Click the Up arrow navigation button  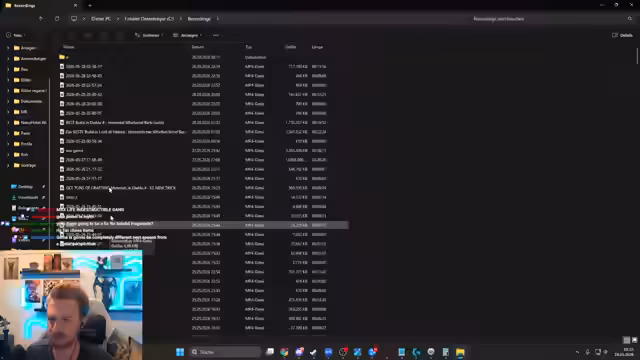(x=40, y=19)
